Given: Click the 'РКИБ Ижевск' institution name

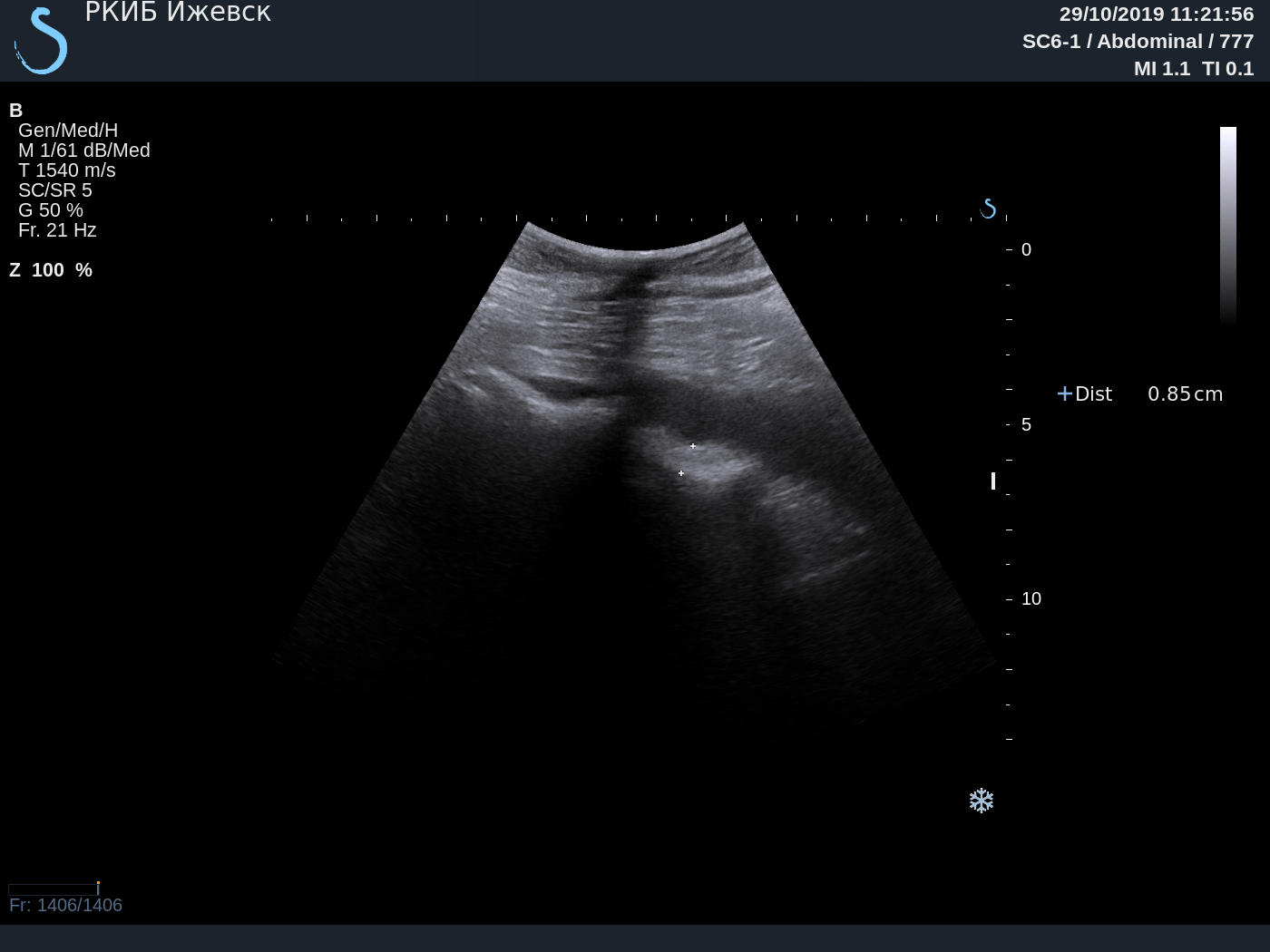Looking at the screenshot, I should (x=178, y=13).
